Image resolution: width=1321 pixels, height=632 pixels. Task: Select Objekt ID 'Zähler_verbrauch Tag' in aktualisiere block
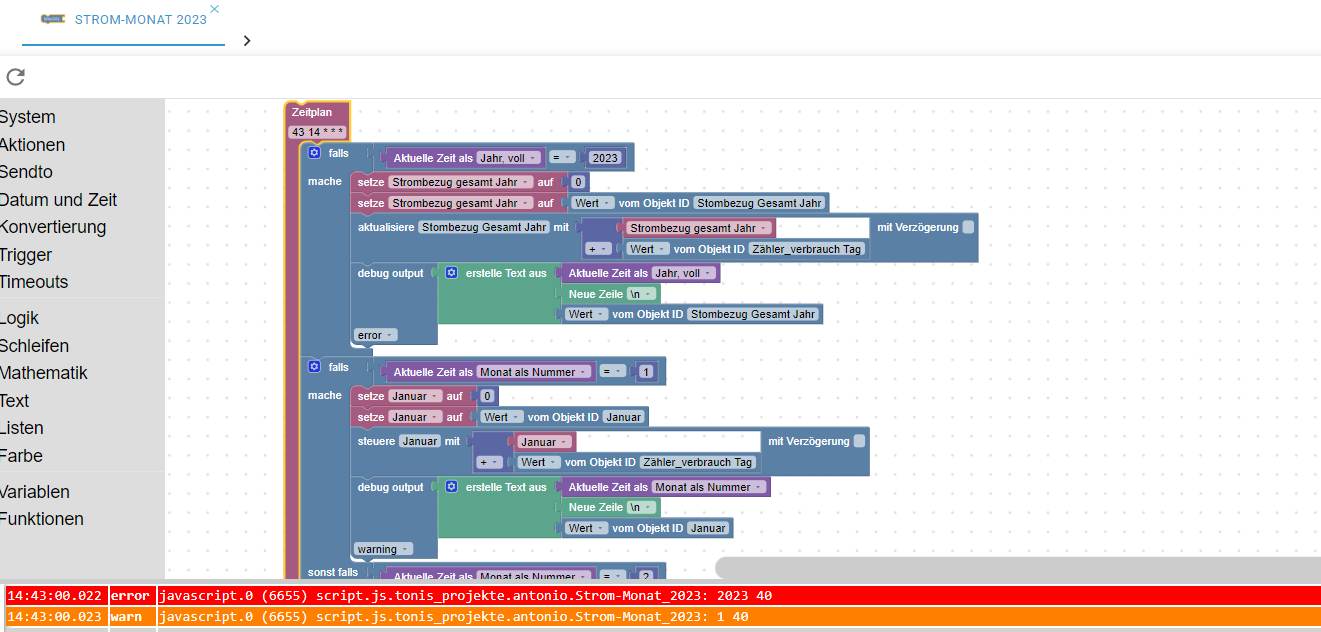pos(806,249)
